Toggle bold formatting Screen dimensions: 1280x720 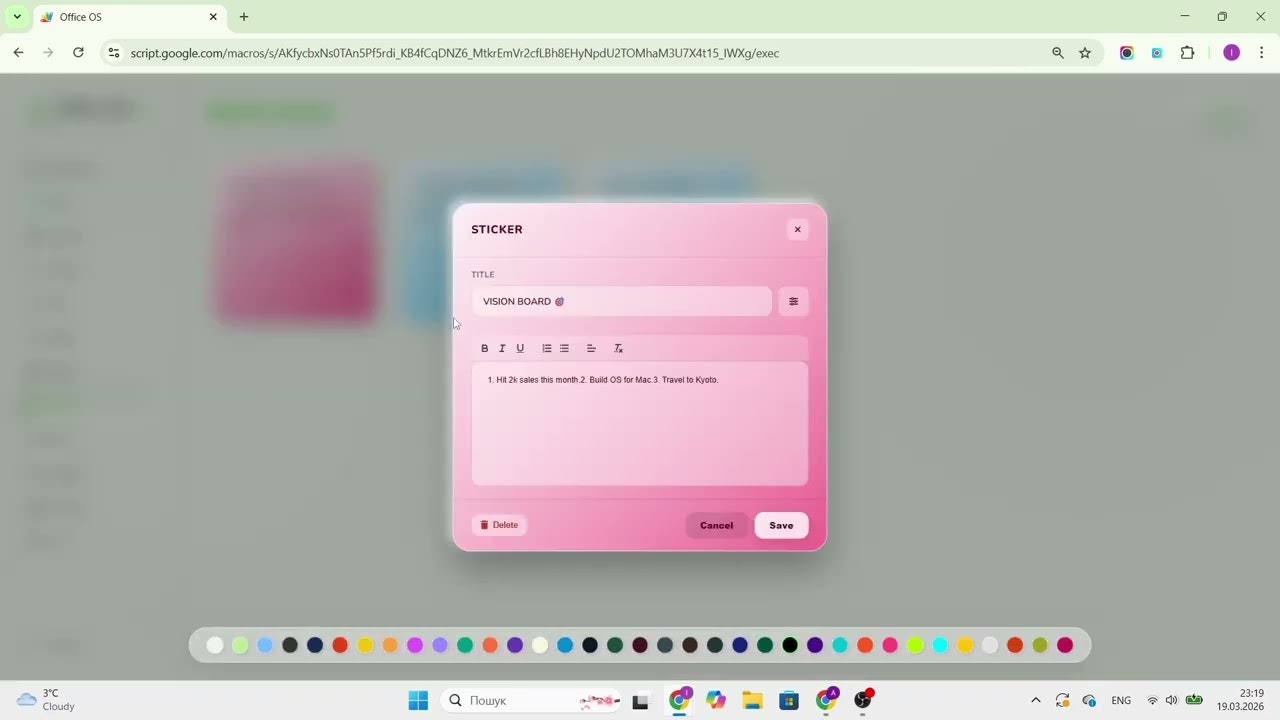484,348
